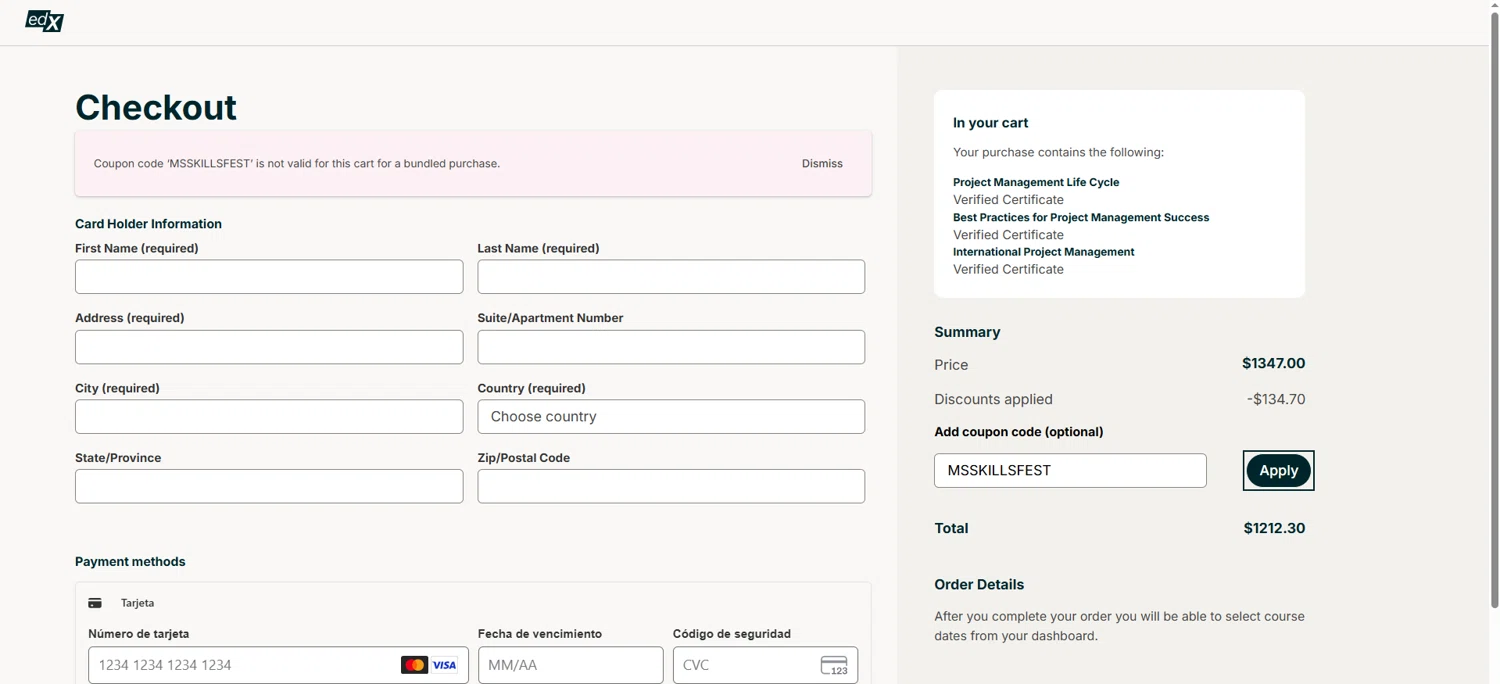
Task: Click the Visa logo in card field
Action: (x=444, y=665)
